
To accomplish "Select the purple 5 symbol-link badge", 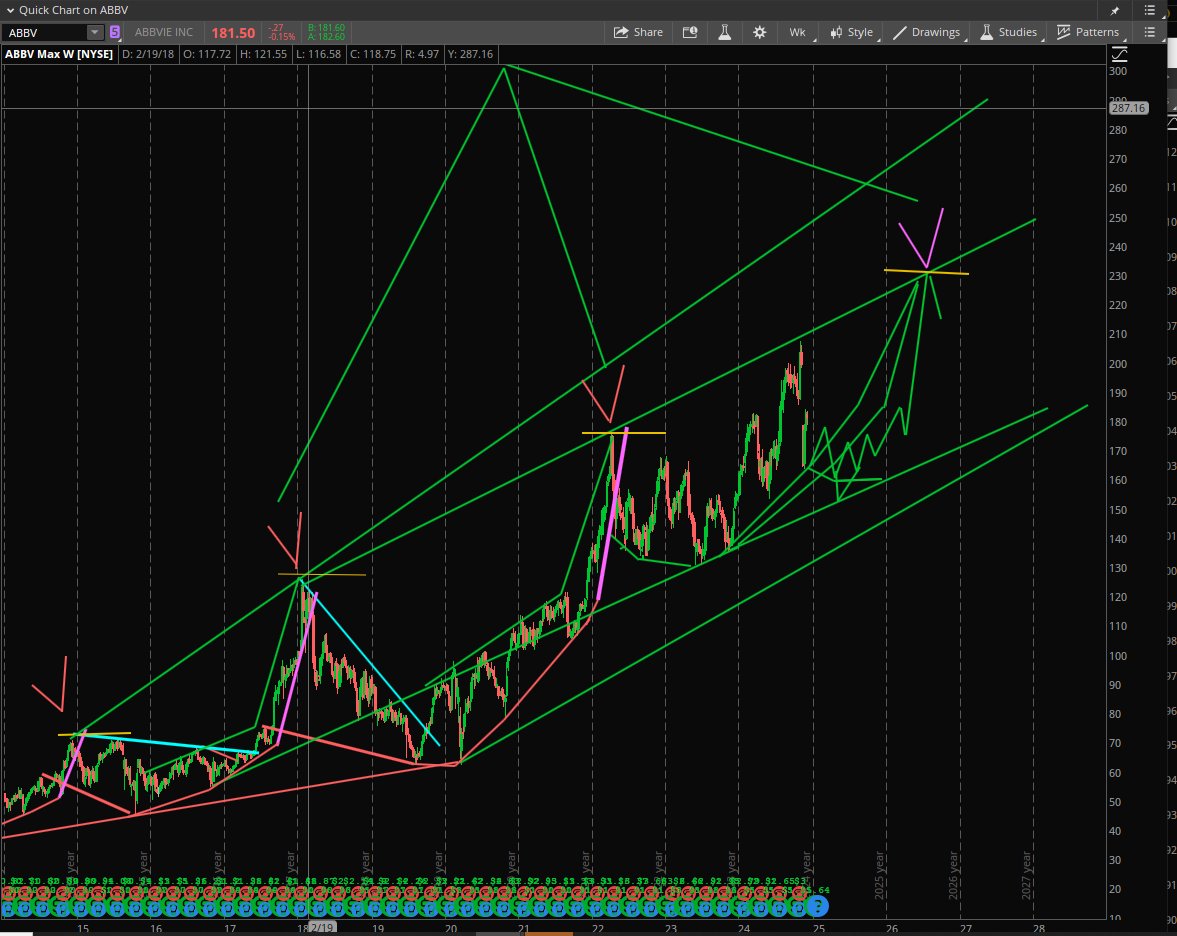I will click(x=115, y=32).
